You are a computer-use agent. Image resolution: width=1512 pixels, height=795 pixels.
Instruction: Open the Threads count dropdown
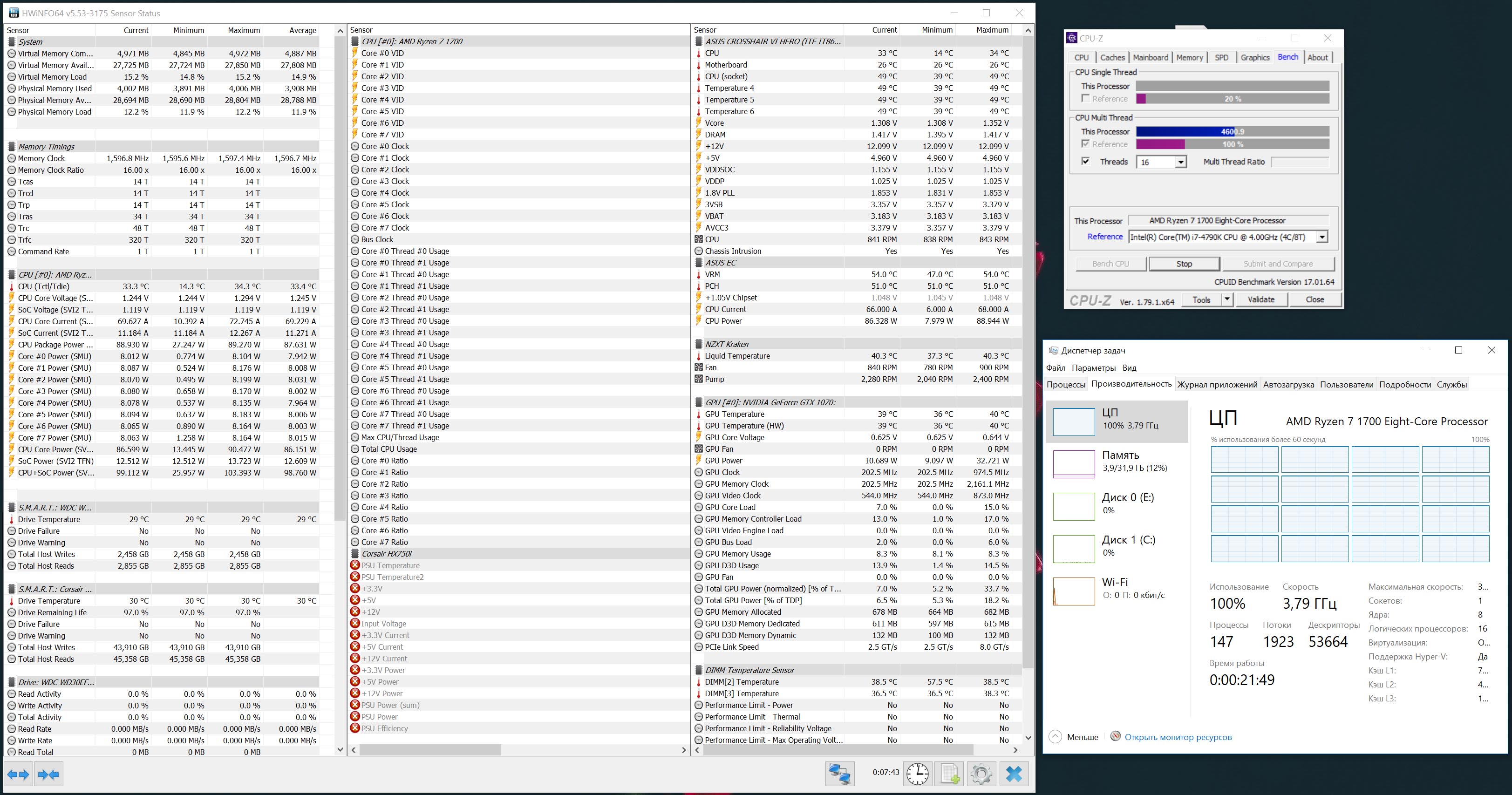coord(1180,162)
